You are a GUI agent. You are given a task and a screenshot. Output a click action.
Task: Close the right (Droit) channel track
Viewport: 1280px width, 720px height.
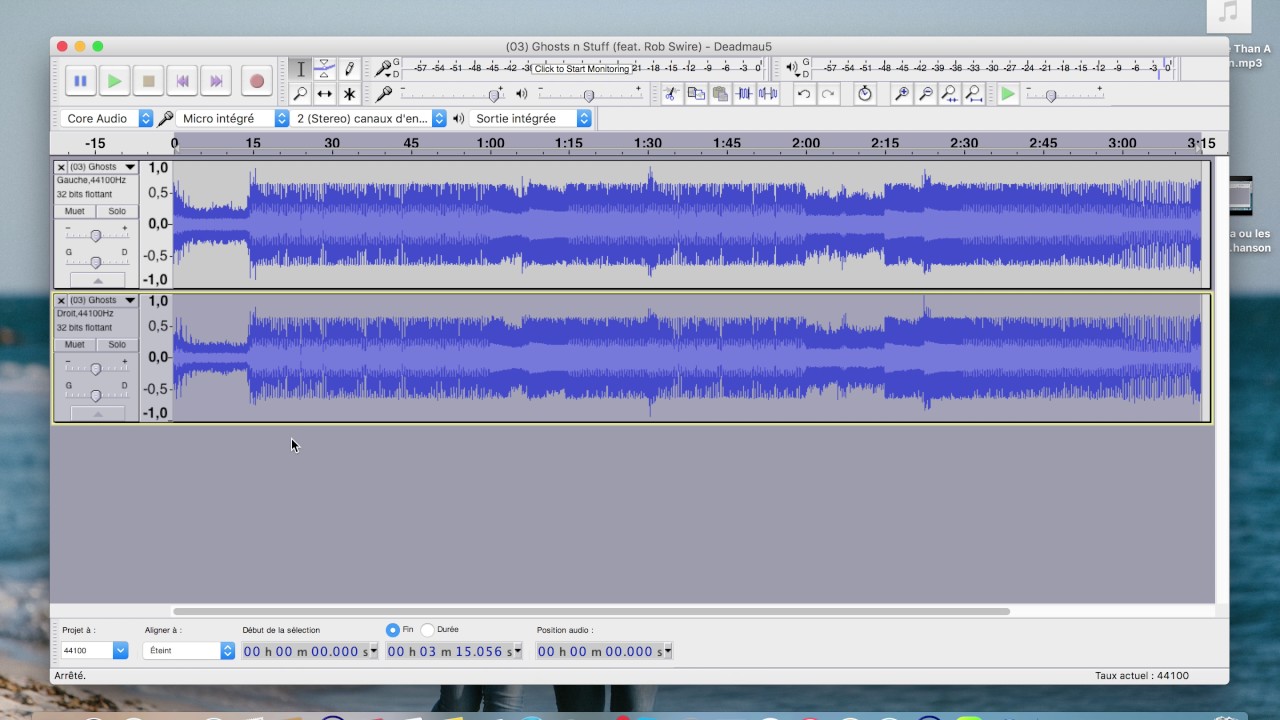click(x=61, y=300)
